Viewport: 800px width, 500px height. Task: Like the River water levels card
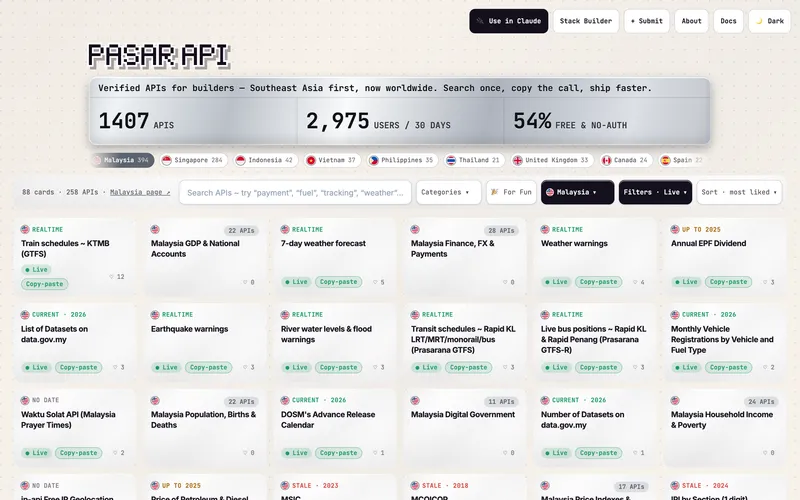(x=379, y=367)
